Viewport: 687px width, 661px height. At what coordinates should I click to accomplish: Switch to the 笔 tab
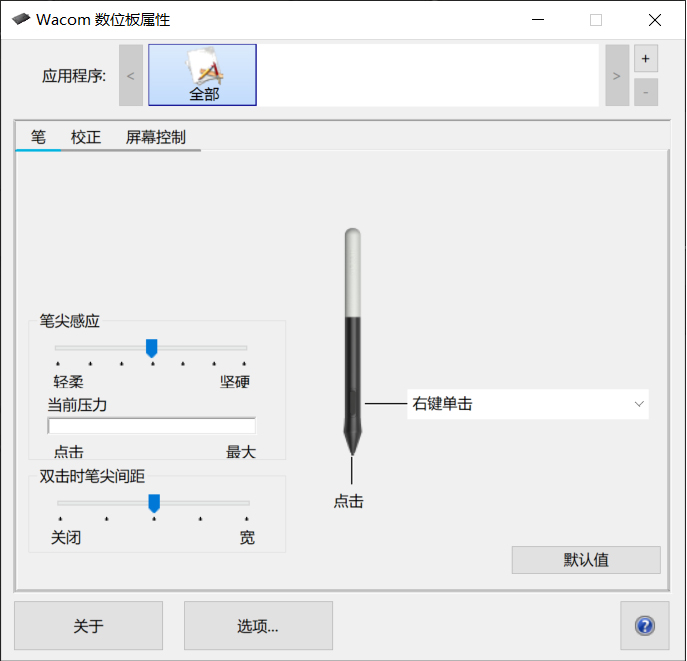point(38,137)
